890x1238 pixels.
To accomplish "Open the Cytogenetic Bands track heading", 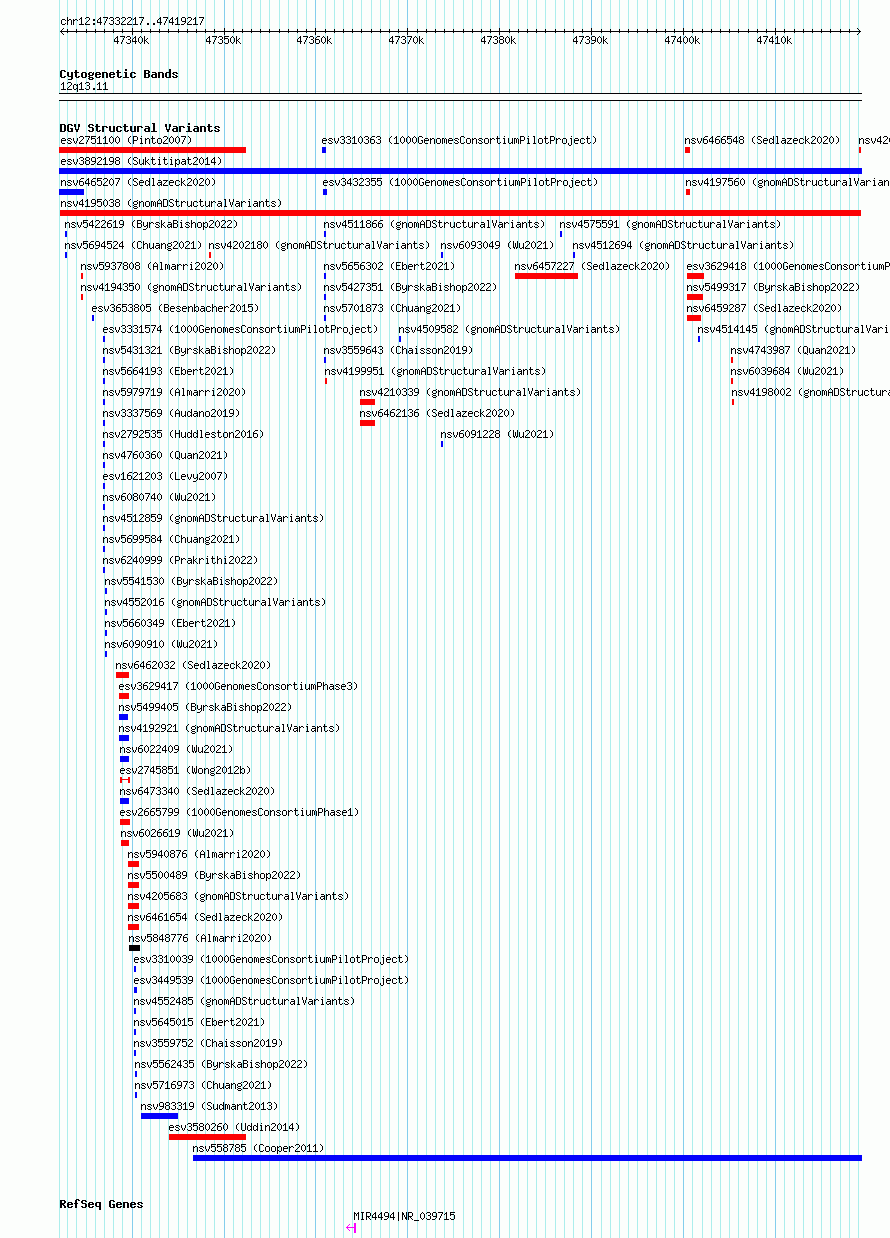I will (119, 74).
